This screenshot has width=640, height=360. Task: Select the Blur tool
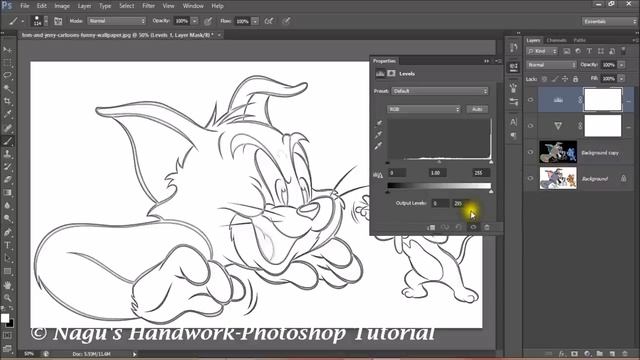coord(7,206)
